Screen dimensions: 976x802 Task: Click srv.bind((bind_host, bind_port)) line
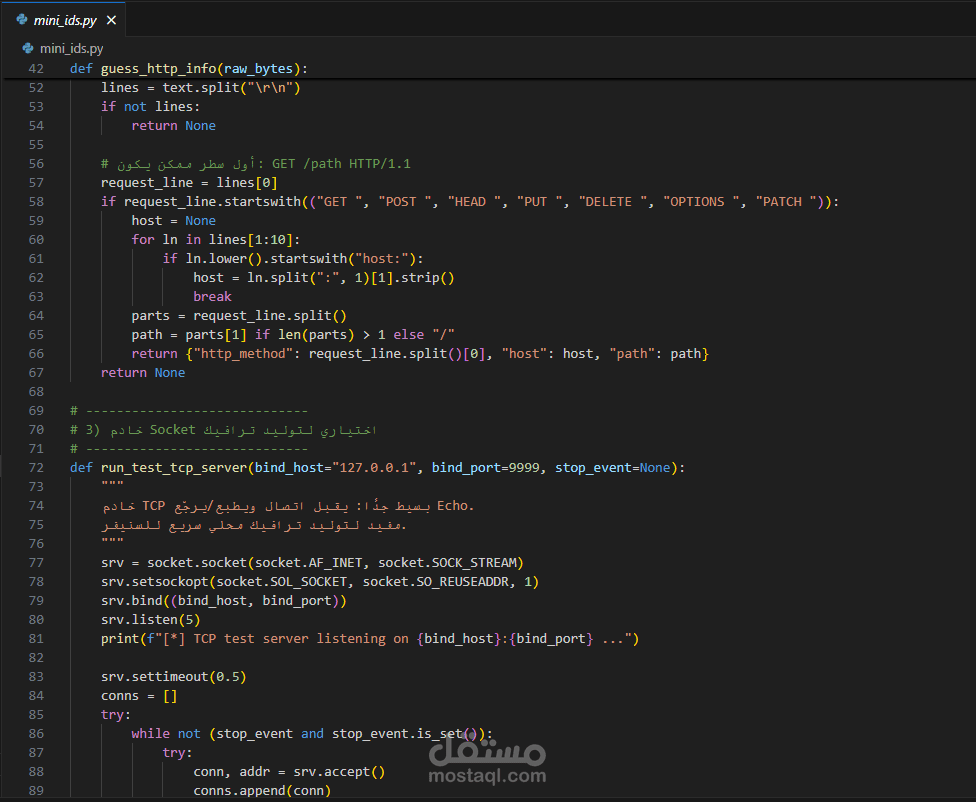click(223, 601)
